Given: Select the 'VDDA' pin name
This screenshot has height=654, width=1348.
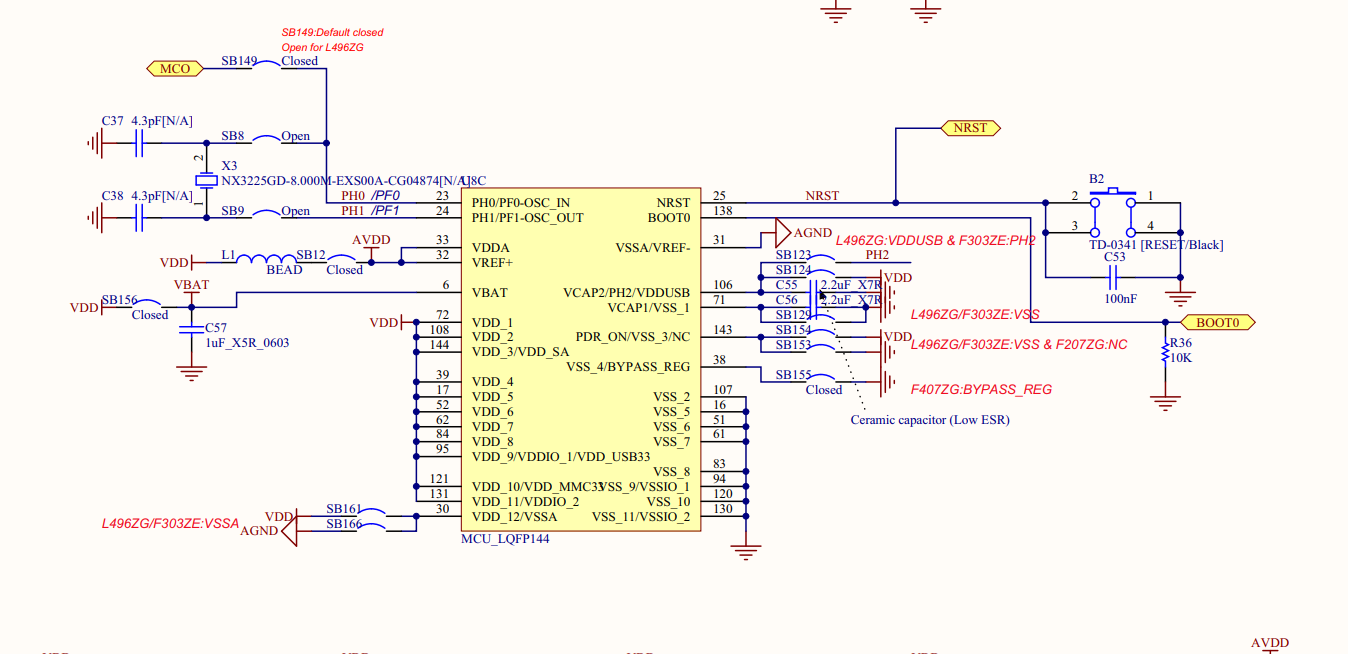Looking at the screenshot, I should [x=490, y=248].
